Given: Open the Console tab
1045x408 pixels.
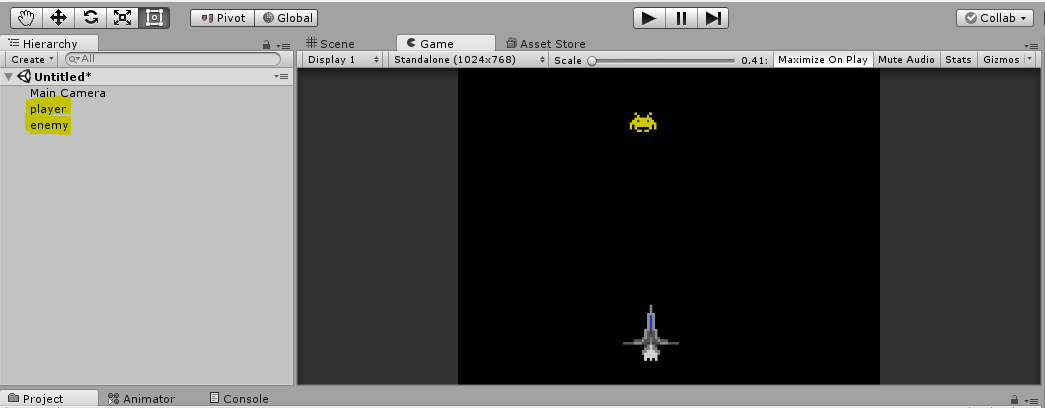Looking at the screenshot, I should [x=239, y=399].
